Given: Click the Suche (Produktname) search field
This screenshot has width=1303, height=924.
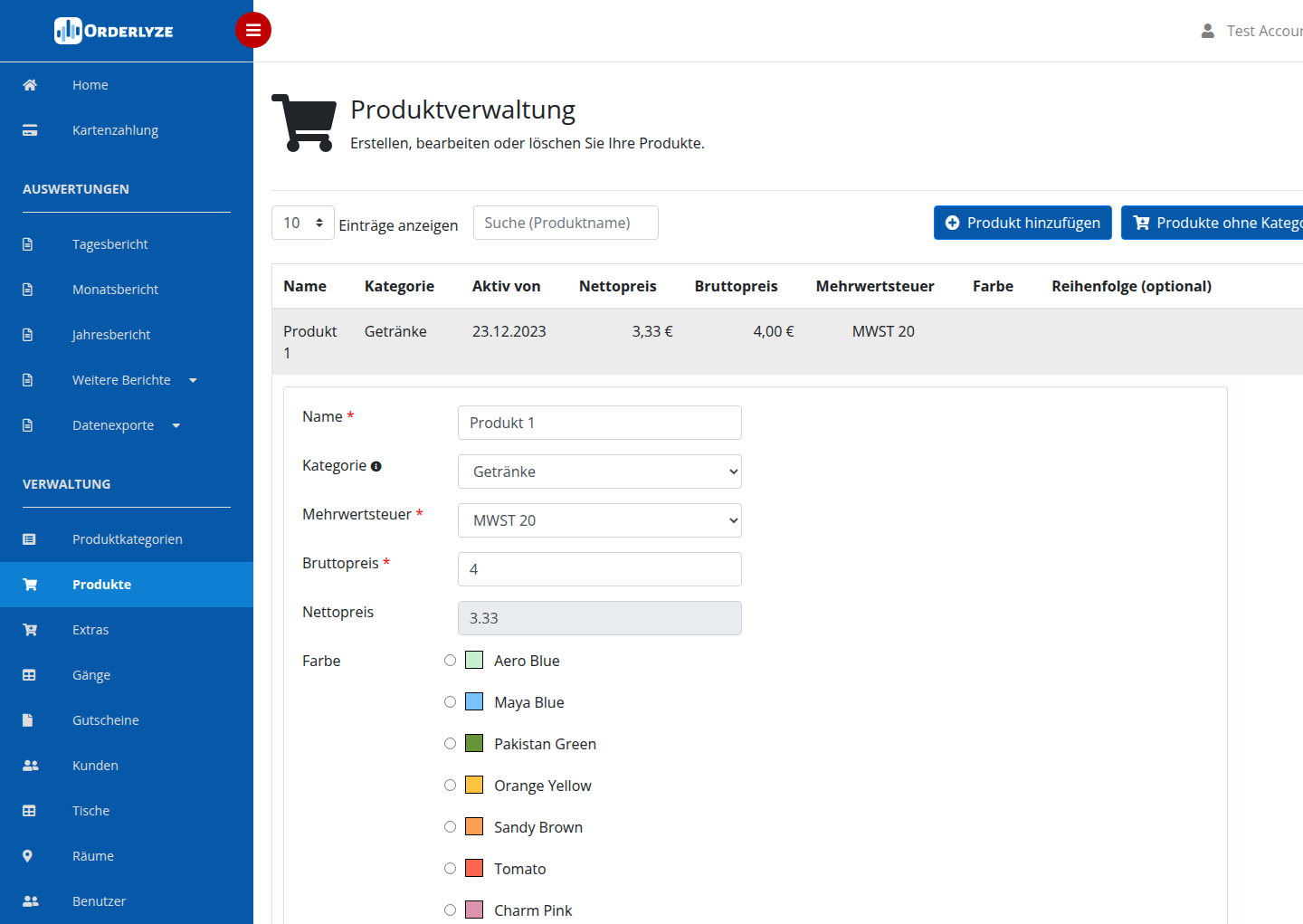Looking at the screenshot, I should (566, 223).
